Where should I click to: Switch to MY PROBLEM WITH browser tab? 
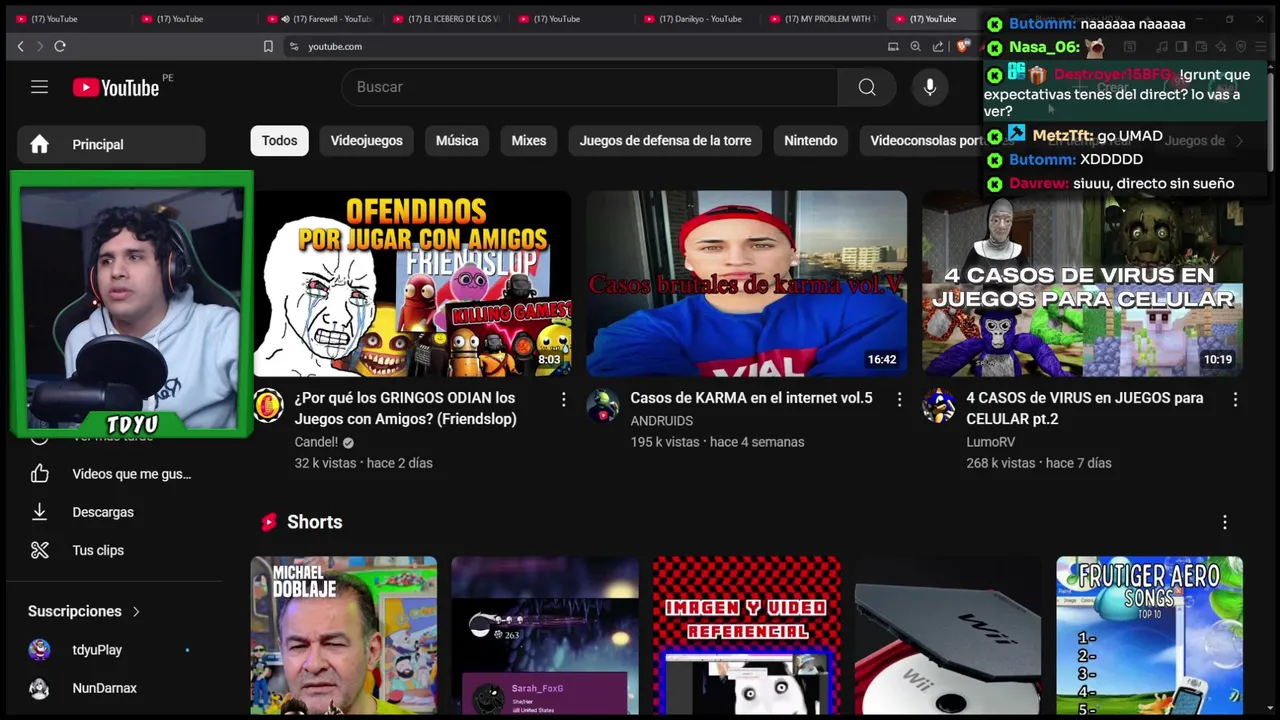tap(822, 18)
